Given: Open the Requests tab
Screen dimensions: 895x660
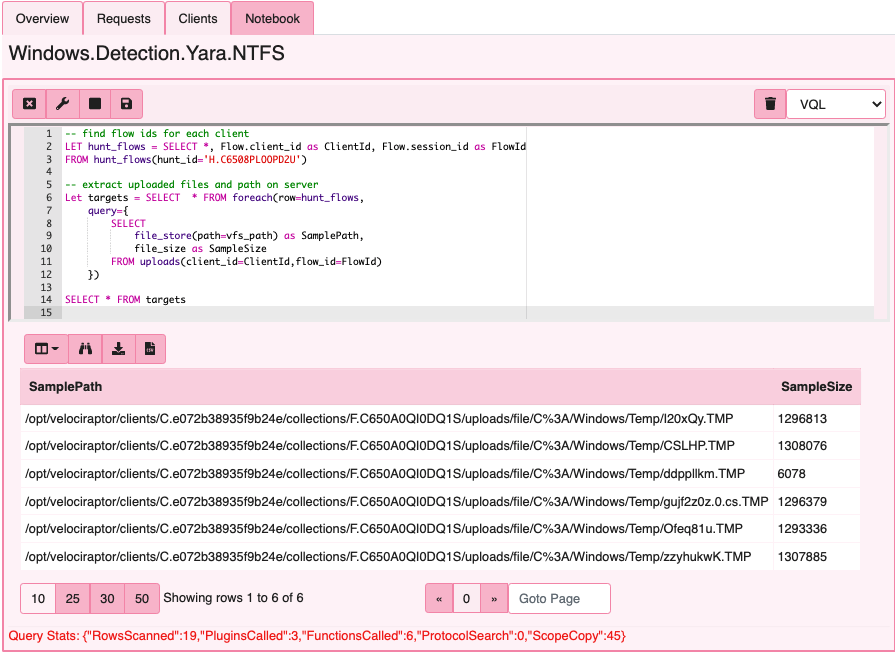Looking at the screenshot, I should pyautogui.click(x=123, y=18).
